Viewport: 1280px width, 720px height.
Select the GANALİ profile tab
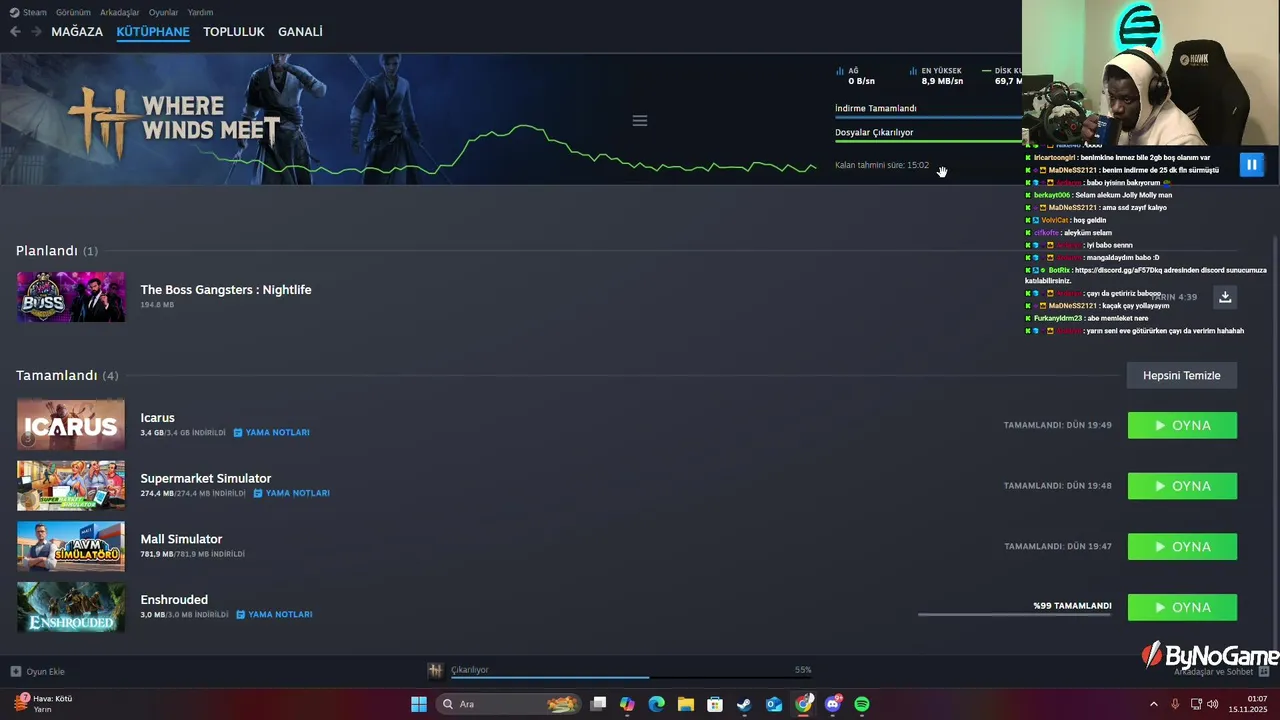coord(300,32)
